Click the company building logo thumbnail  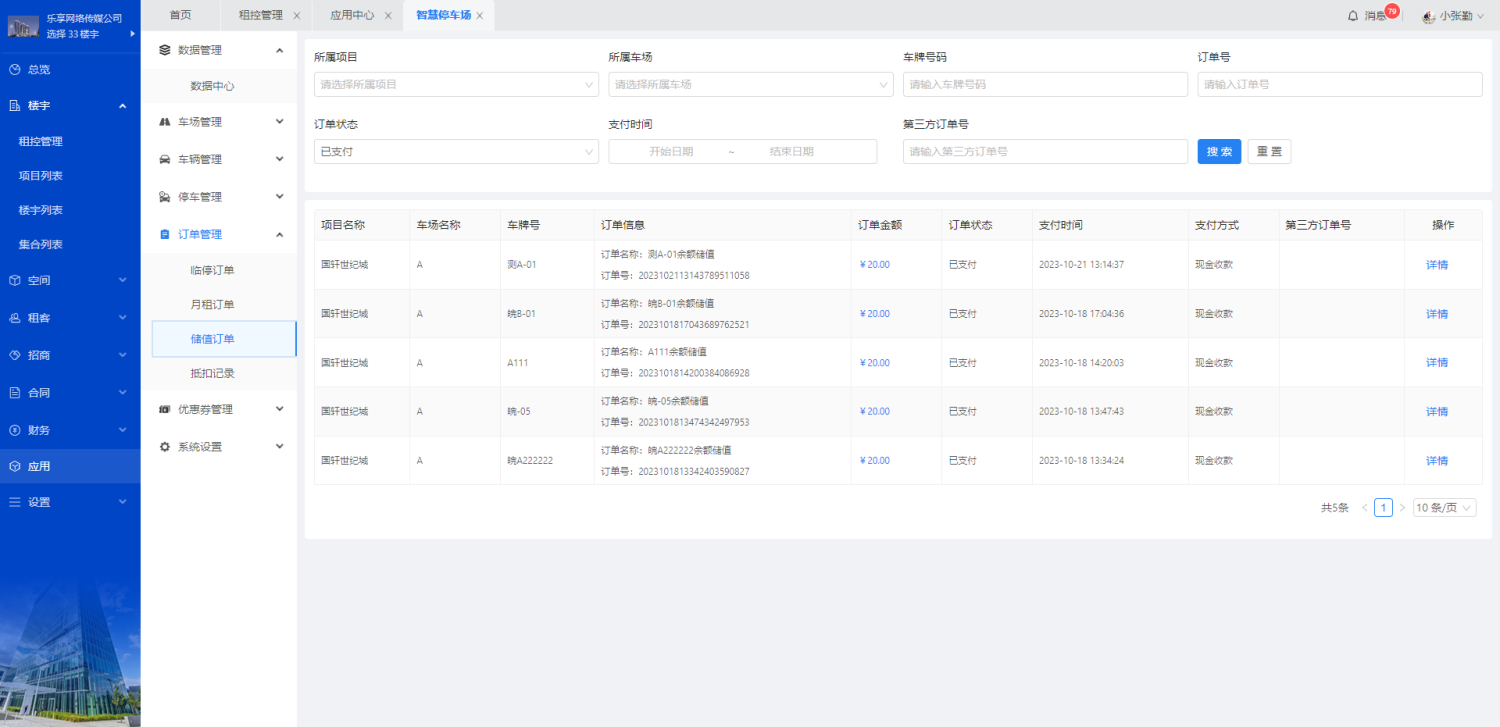(x=23, y=26)
